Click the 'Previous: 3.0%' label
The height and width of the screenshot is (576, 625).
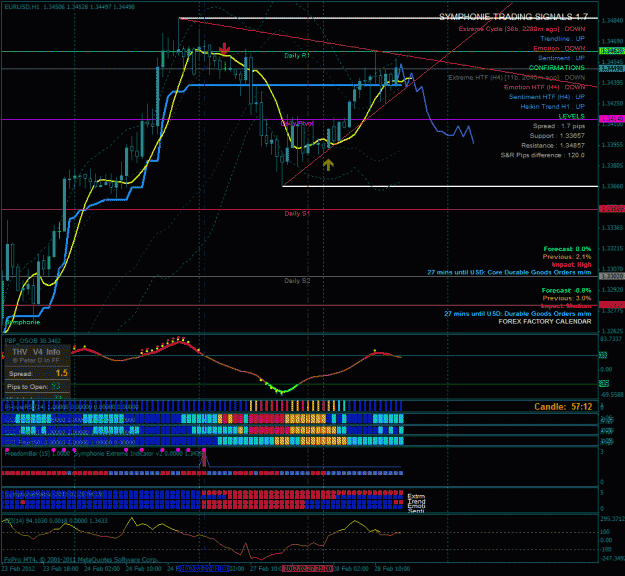(x=567, y=298)
